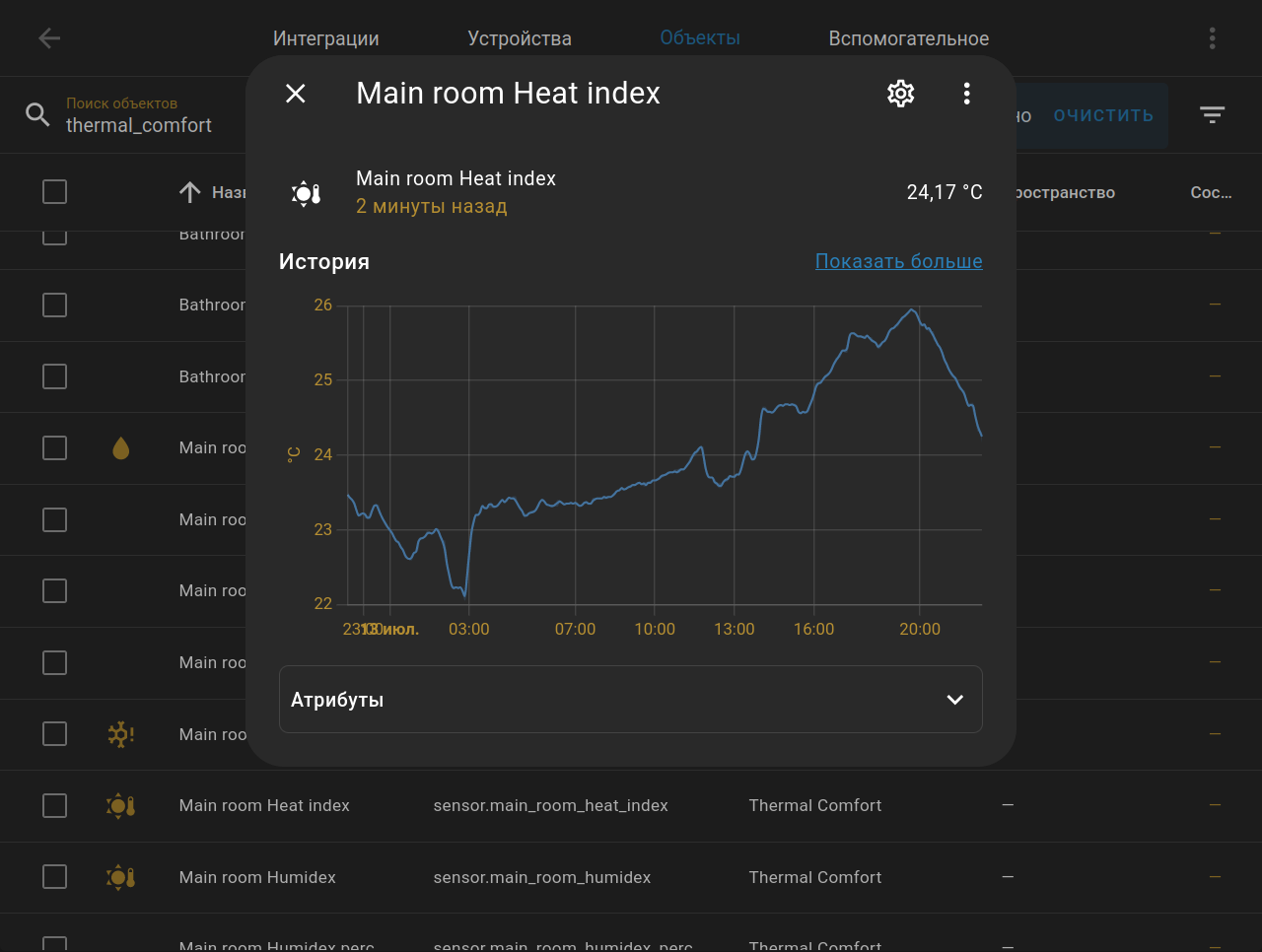Viewport: 1262px width, 952px height.
Task: Check the box next to the frost warning icon
Action: 55,734
